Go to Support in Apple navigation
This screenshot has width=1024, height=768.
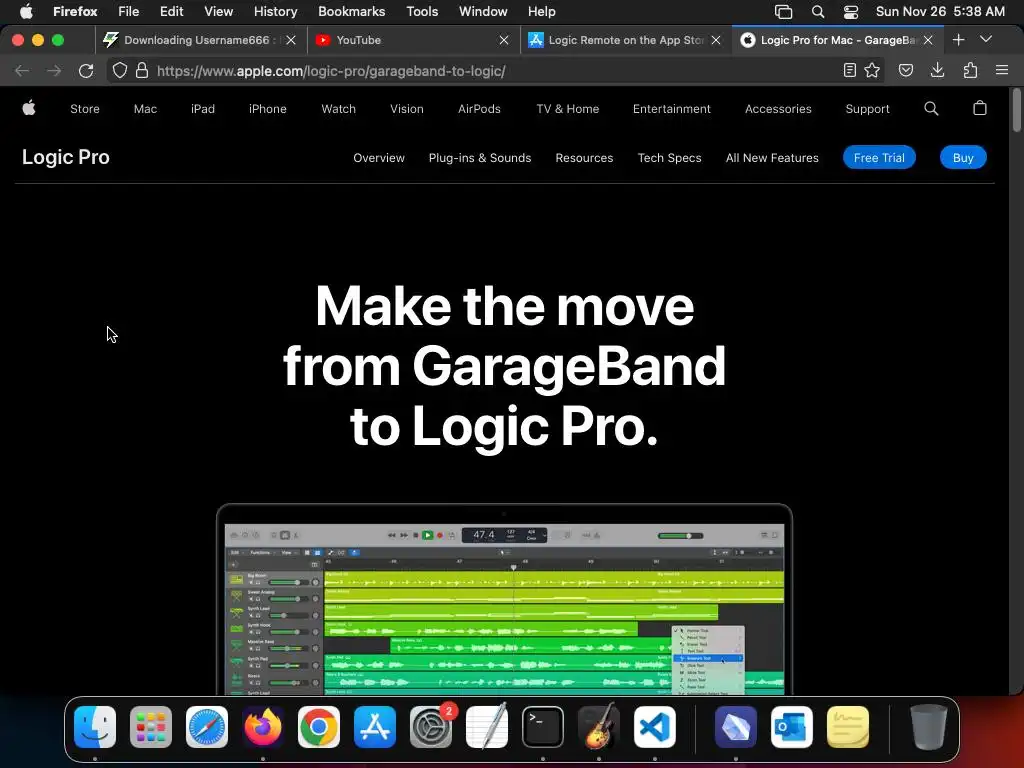click(x=867, y=109)
